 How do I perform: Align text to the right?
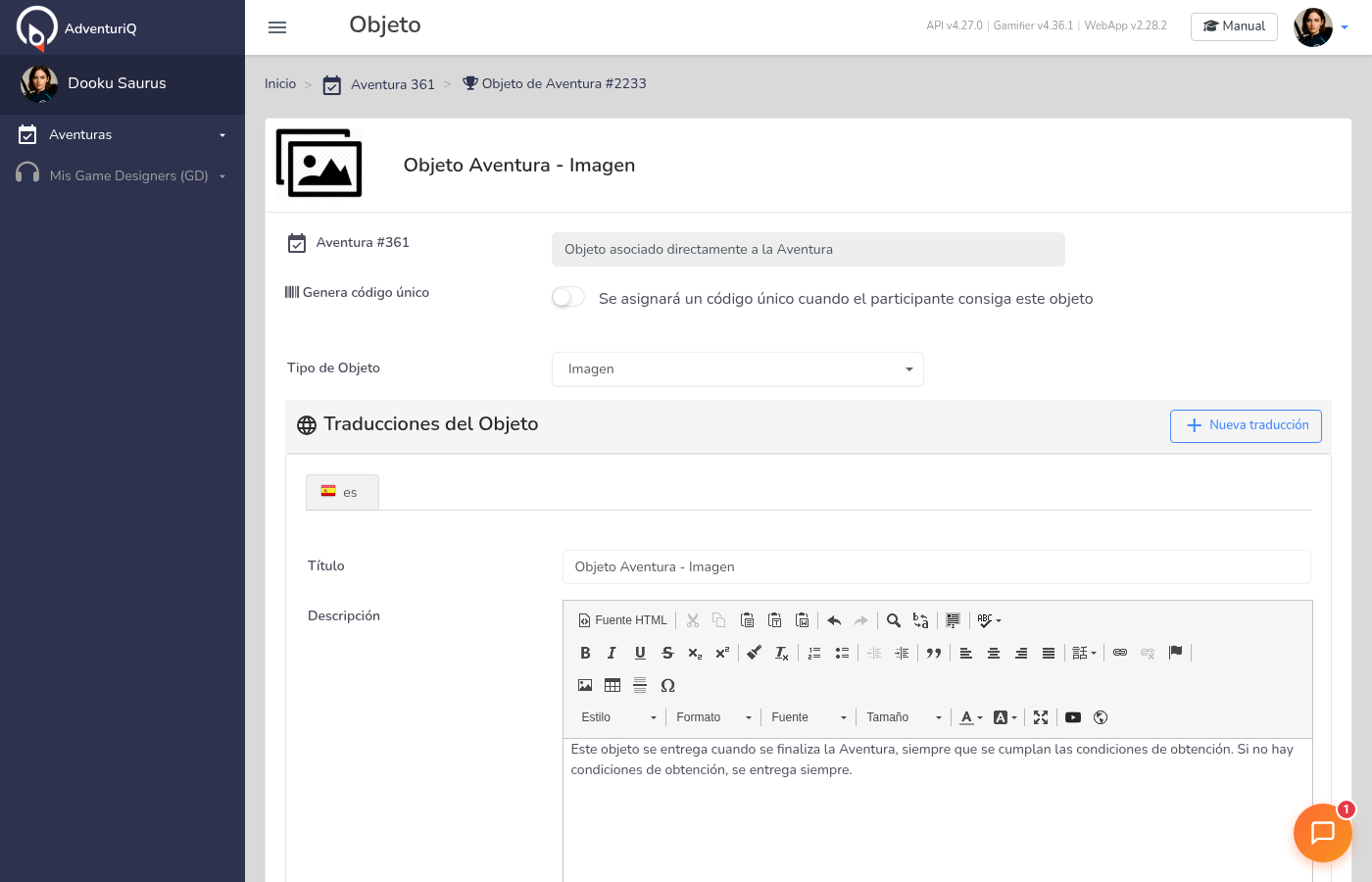[1021, 653]
